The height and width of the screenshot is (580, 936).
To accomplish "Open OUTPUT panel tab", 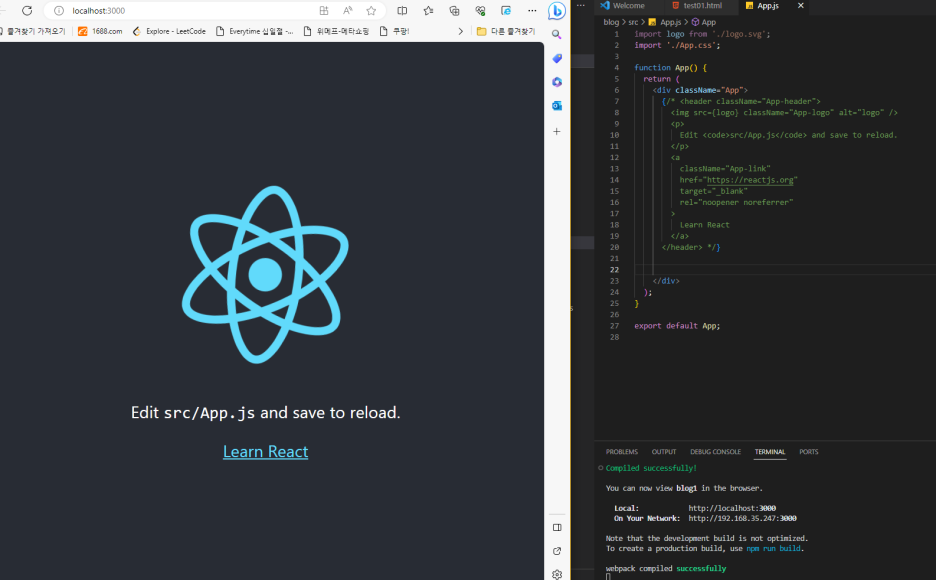I will (664, 452).
